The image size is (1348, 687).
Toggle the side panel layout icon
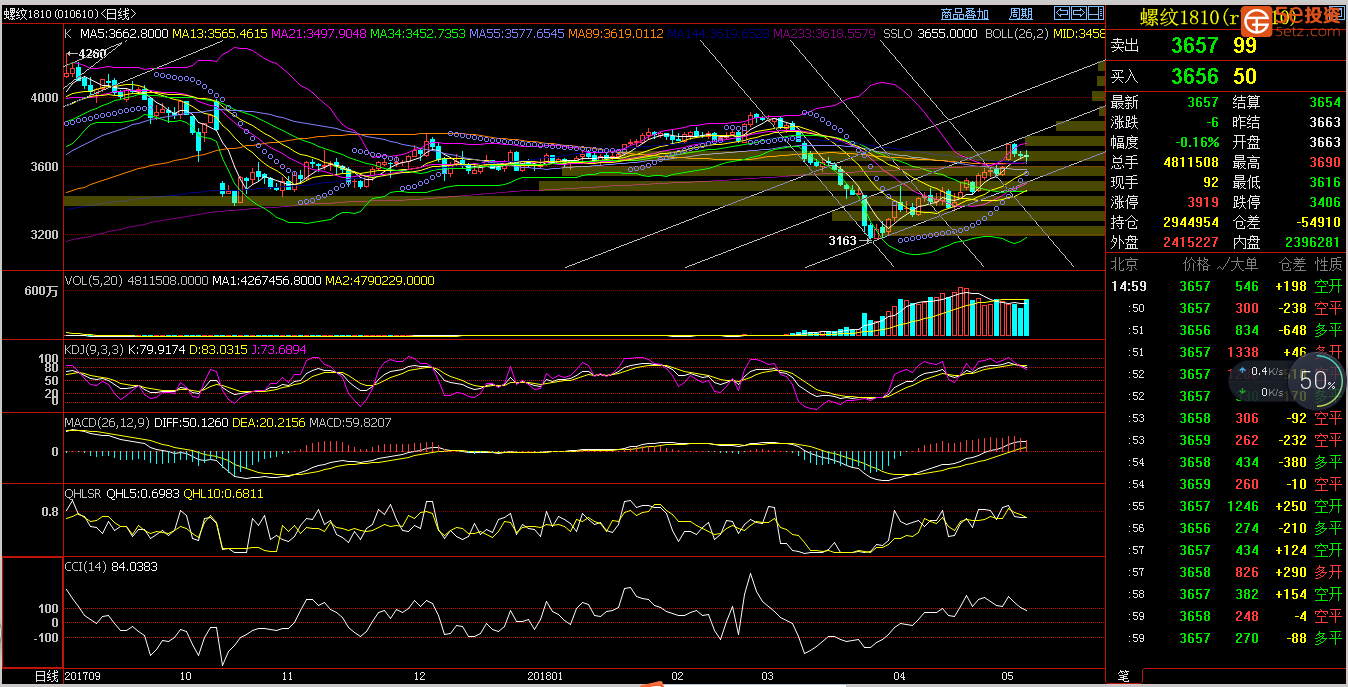click(1096, 13)
